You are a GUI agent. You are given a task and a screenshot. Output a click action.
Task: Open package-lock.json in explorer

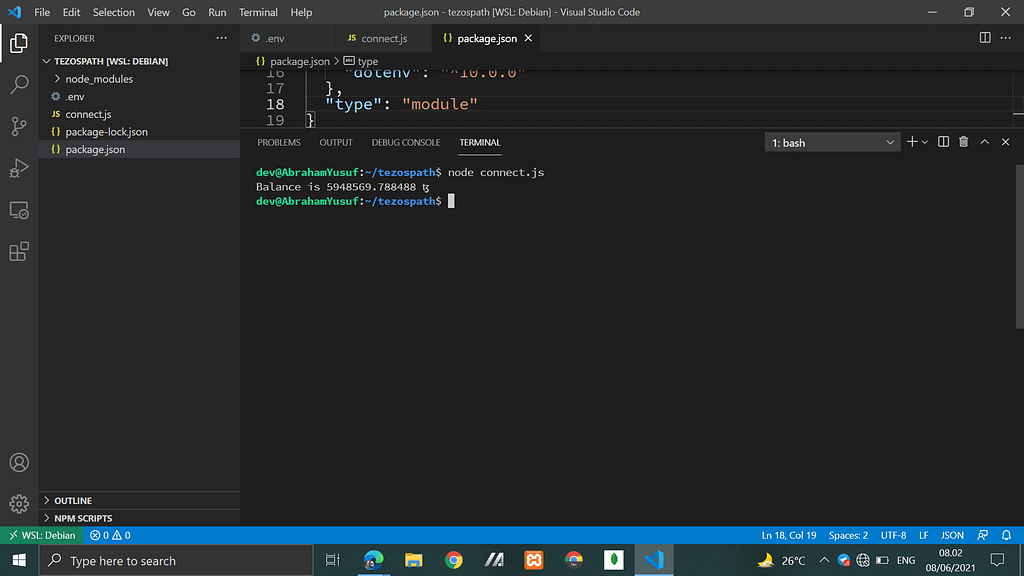pos(139,132)
